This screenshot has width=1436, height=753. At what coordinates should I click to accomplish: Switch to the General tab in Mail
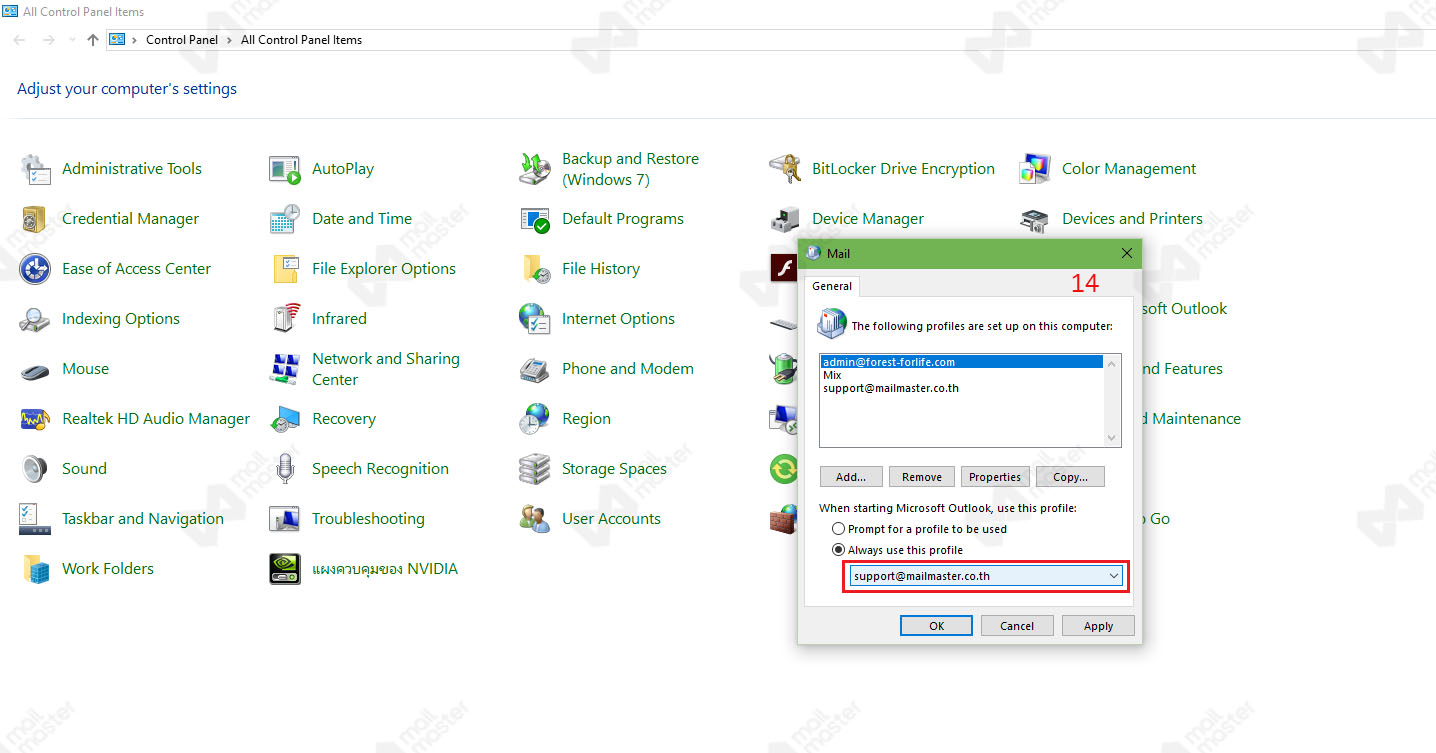pyautogui.click(x=832, y=286)
